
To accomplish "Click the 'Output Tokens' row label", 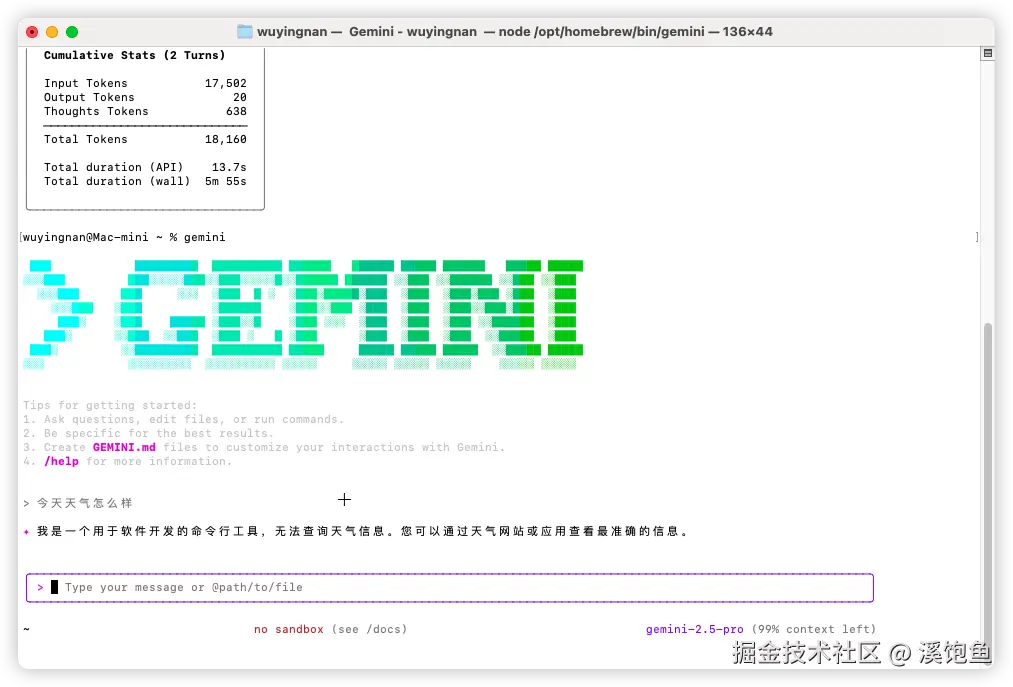I will [89, 98].
